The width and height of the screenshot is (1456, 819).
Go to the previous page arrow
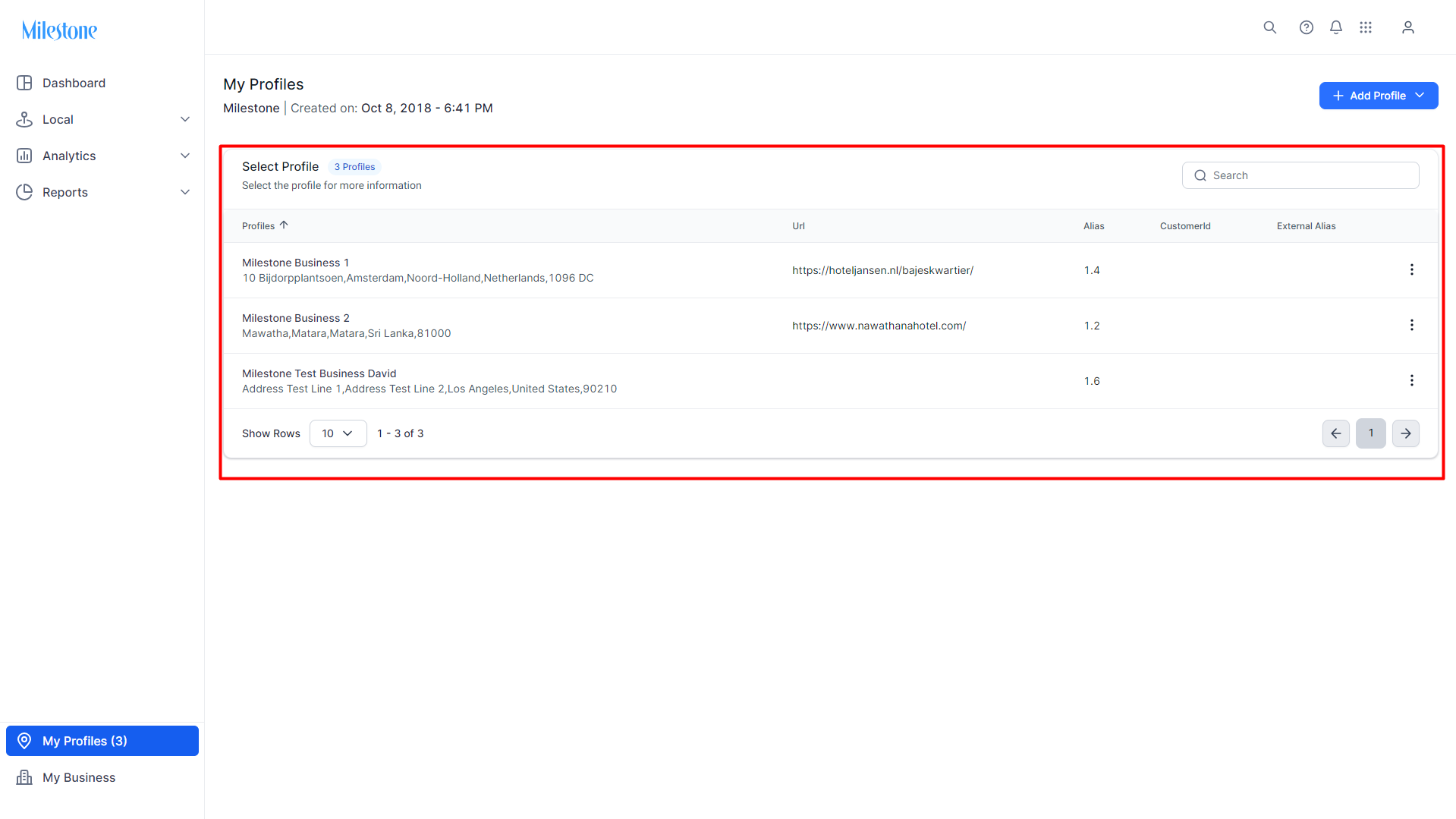pyautogui.click(x=1335, y=433)
